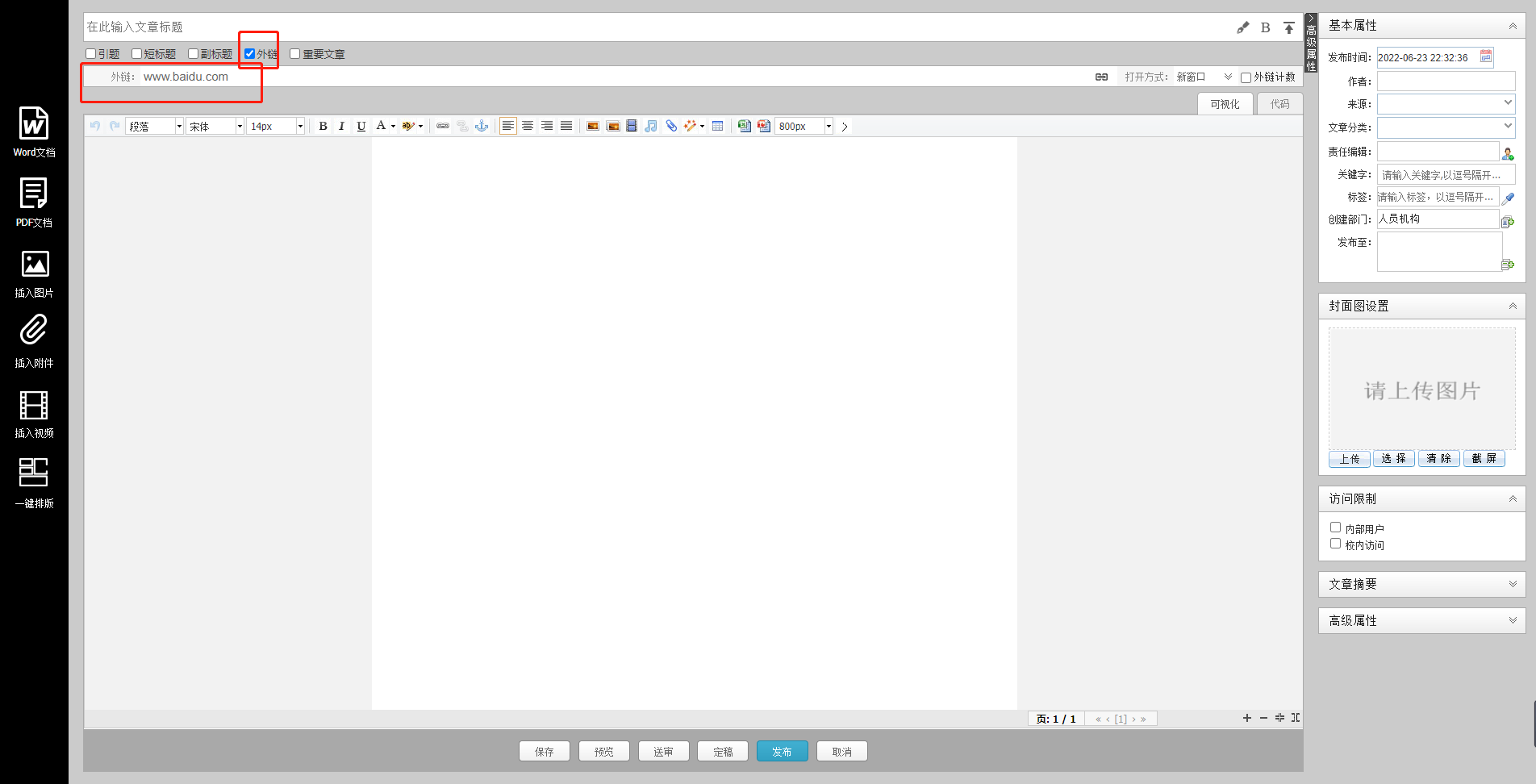Check the 短标题 checkbox

point(137,54)
